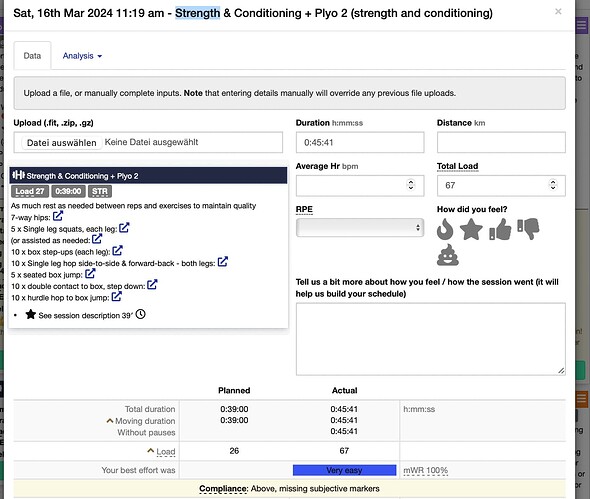
Task: Choose the thumbs down feeling icon
Action: 528,229
